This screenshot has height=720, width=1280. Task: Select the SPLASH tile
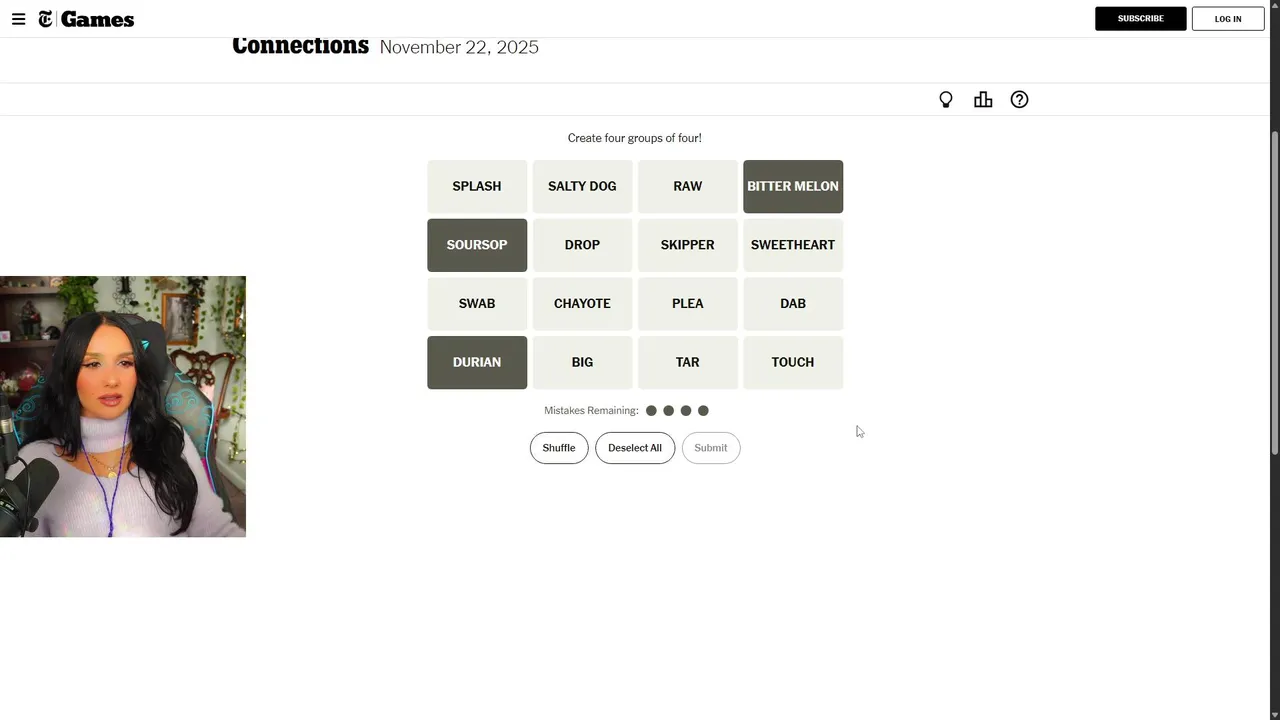[x=477, y=187]
